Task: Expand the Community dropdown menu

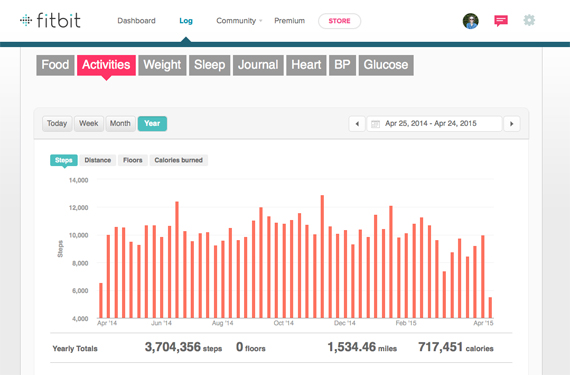Action: (x=239, y=21)
